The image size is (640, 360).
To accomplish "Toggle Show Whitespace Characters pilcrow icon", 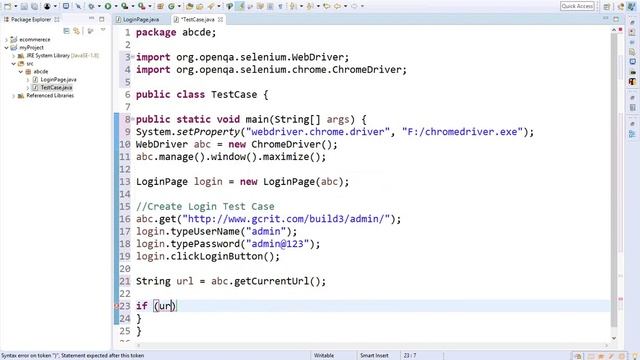I will click(x=280, y=6).
